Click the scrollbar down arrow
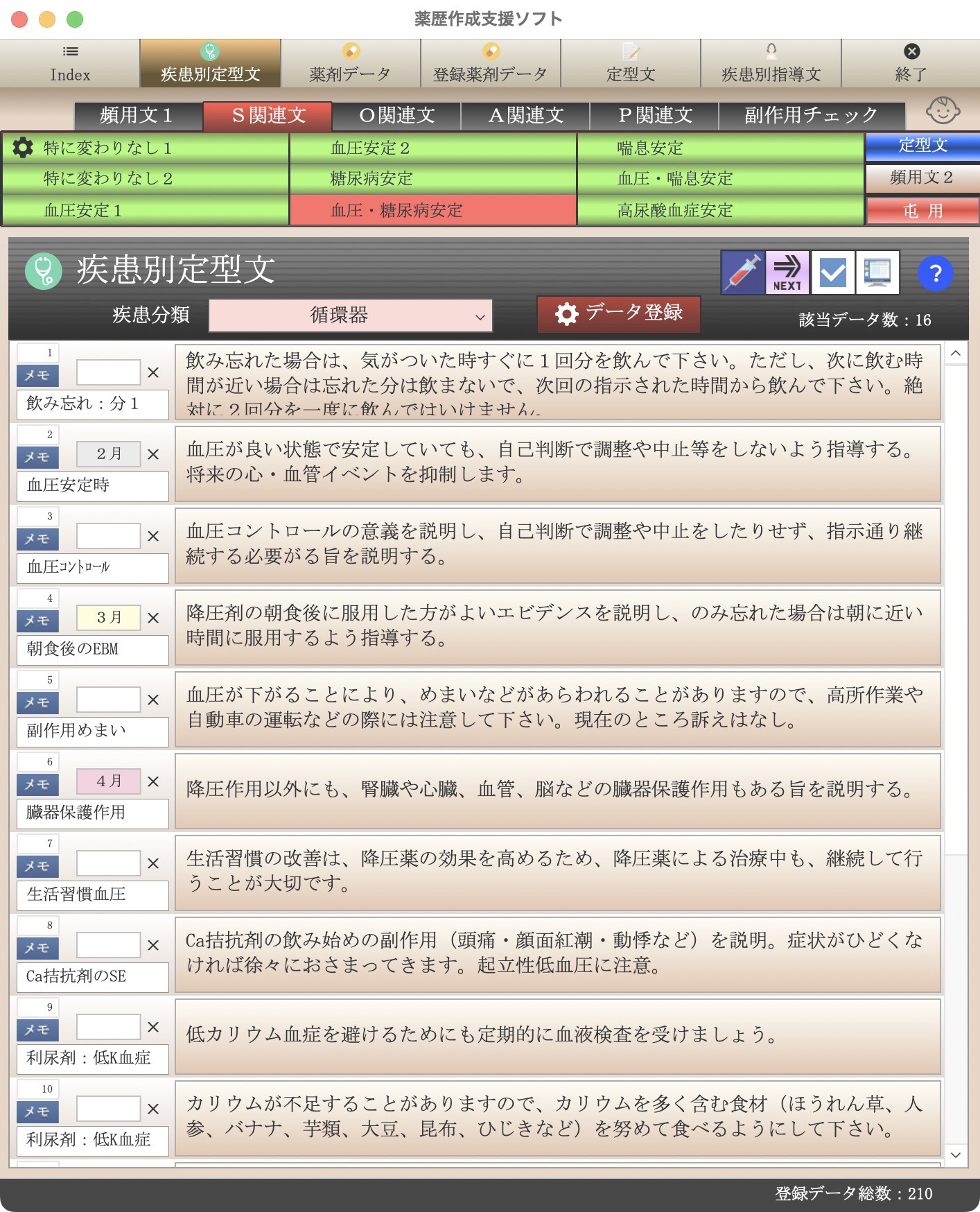 tap(956, 1155)
